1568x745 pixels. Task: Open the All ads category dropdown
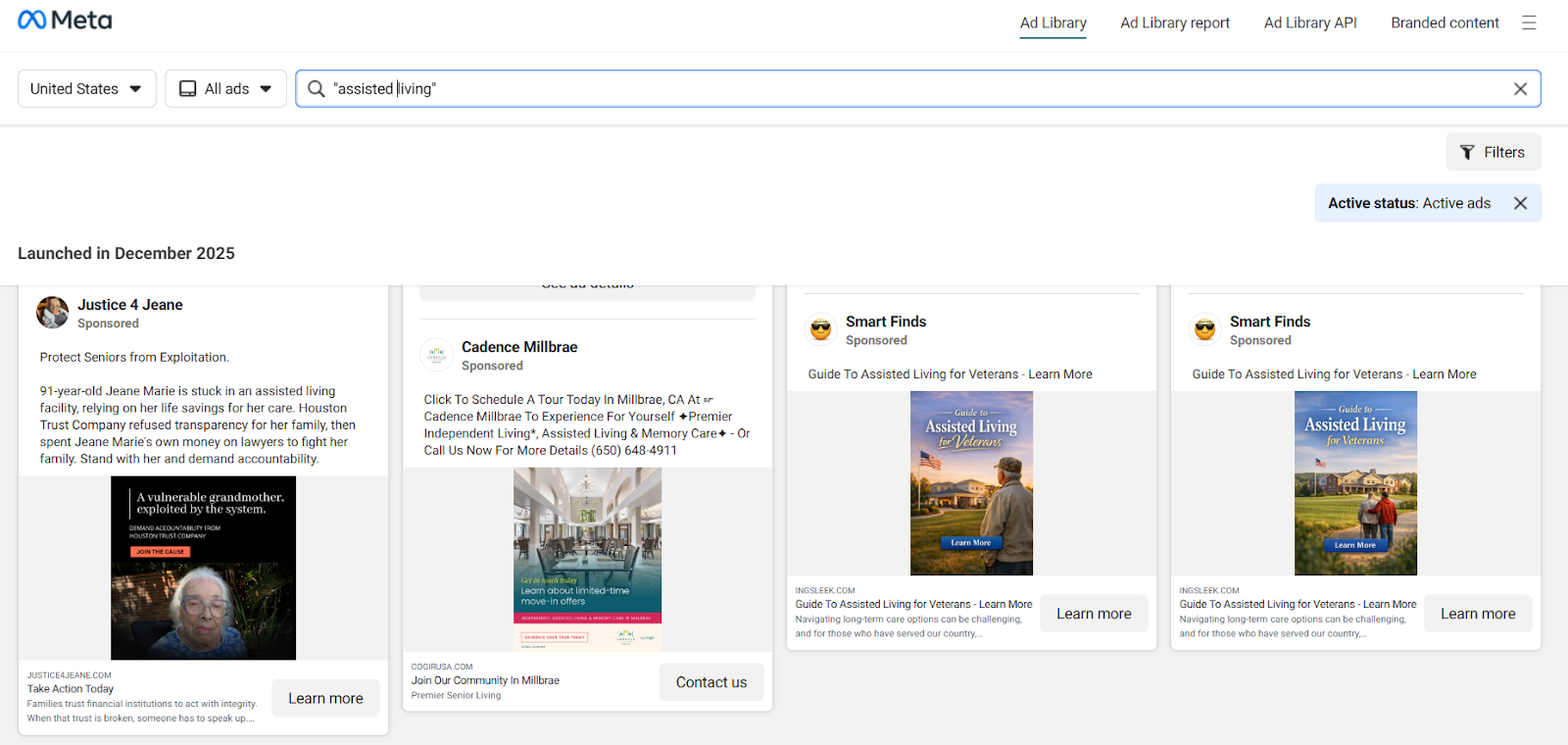225,89
